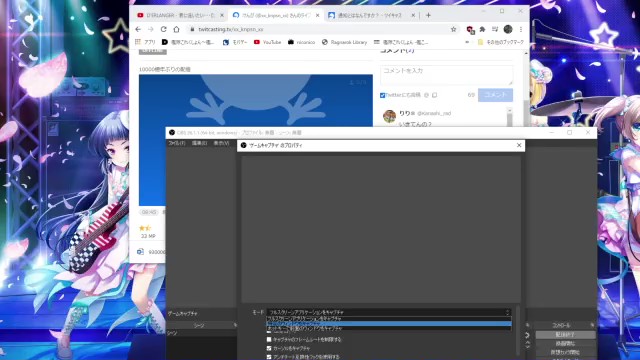Go to Chrome home page icon
The width and height of the screenshot is (640, 360).
click(x=176, y=29)
